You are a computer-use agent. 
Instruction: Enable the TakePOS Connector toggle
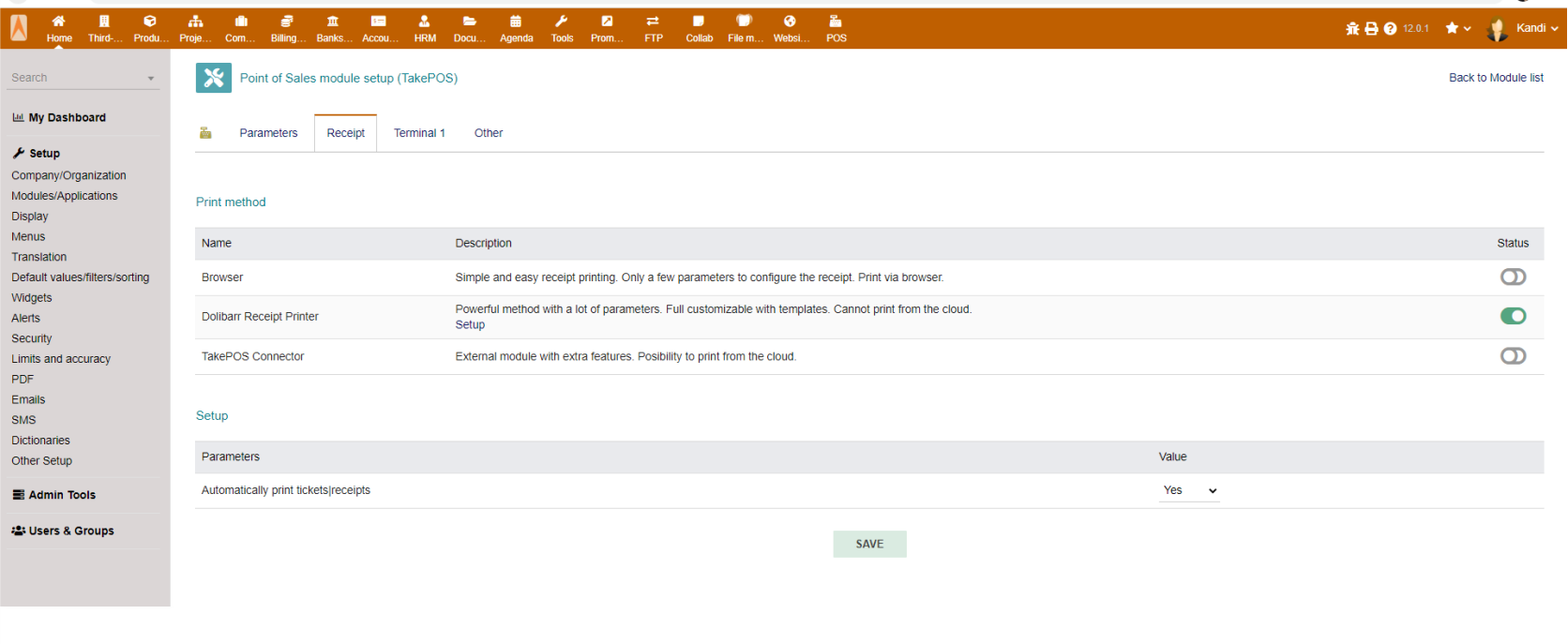pyautogui.click(x=1513, y=356)
